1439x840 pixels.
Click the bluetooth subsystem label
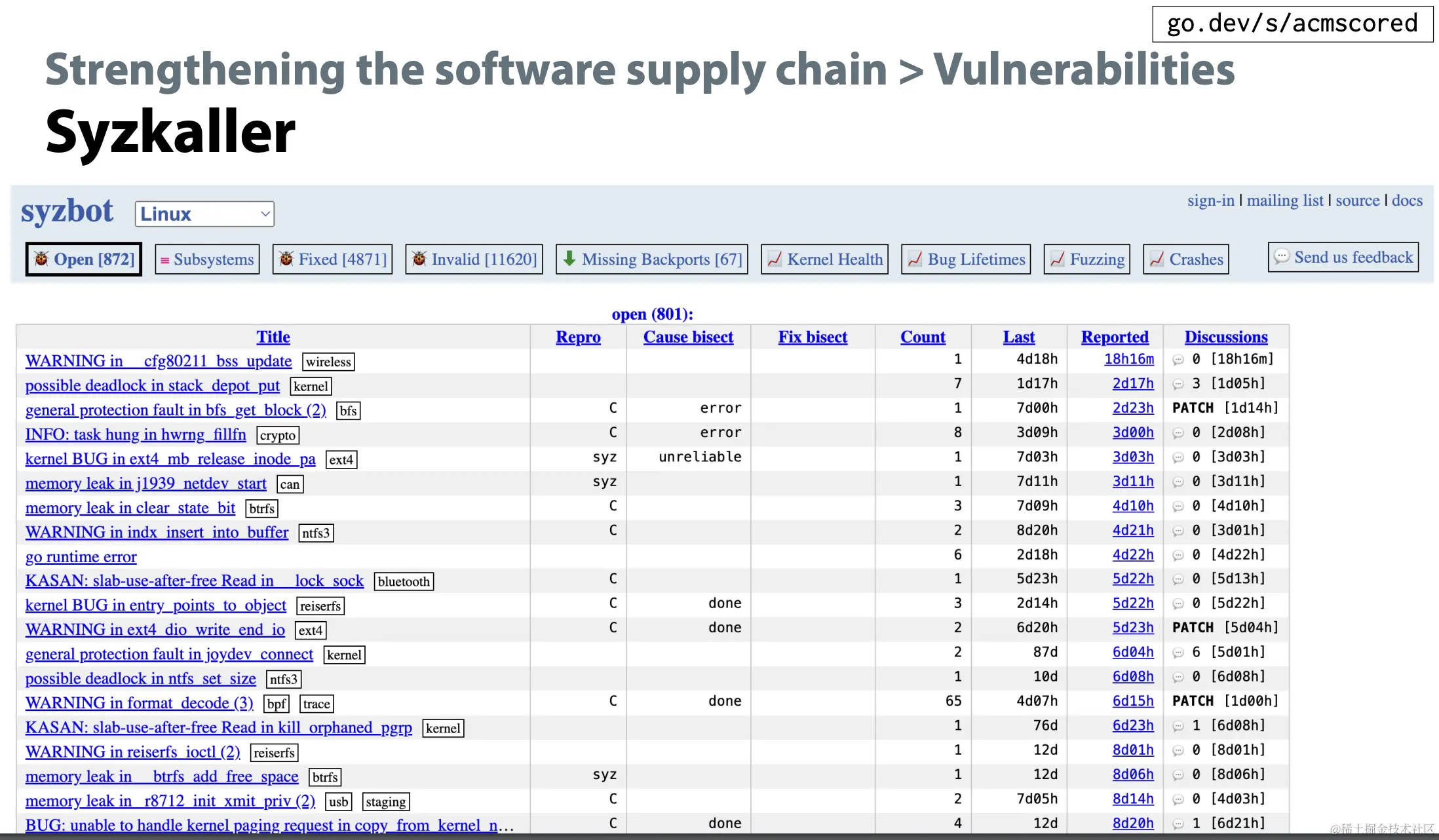[x=404, y=582]
